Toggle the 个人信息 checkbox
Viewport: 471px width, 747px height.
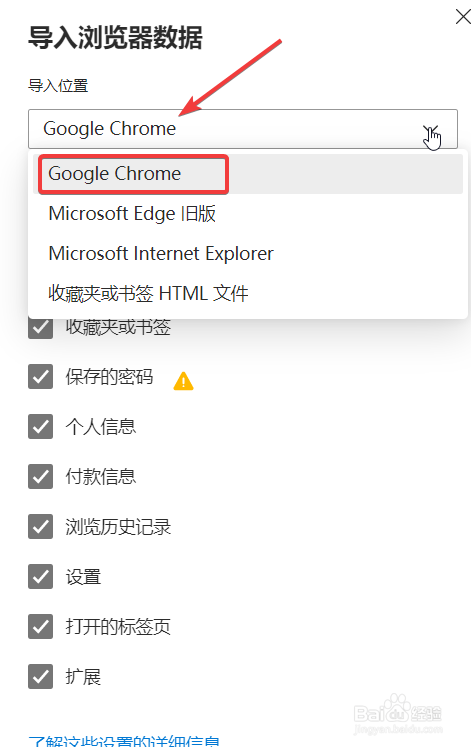pos(40,426)
